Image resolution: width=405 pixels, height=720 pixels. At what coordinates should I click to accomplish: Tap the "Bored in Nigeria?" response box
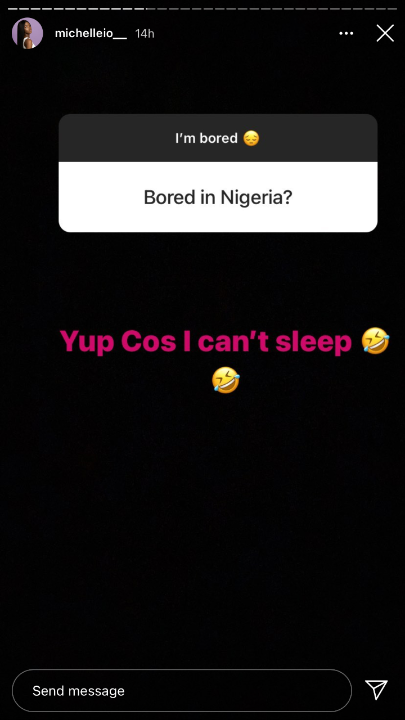click(218, 197)
